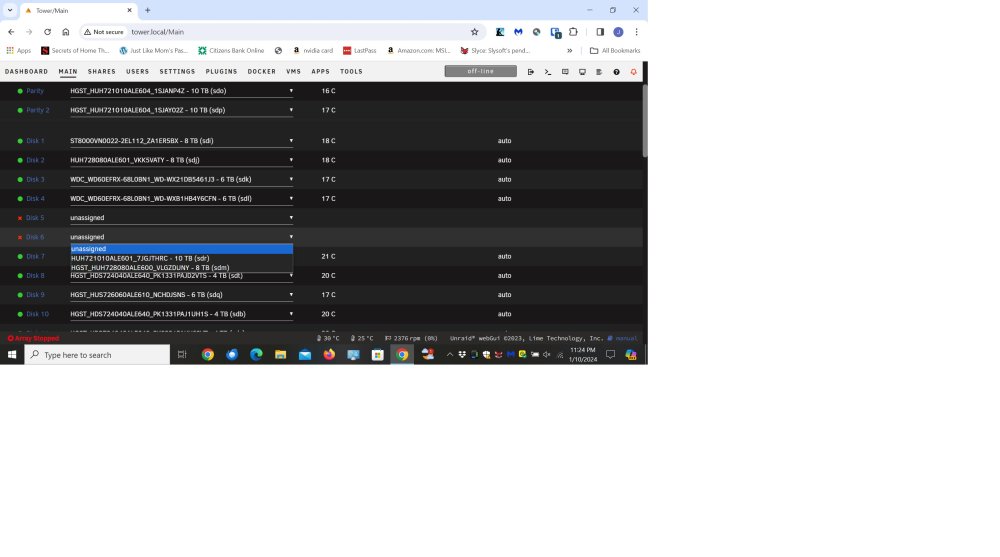Open the Disk 9 device dropdown
Screen dimensions: 1000x557
(x=182, y=295)
